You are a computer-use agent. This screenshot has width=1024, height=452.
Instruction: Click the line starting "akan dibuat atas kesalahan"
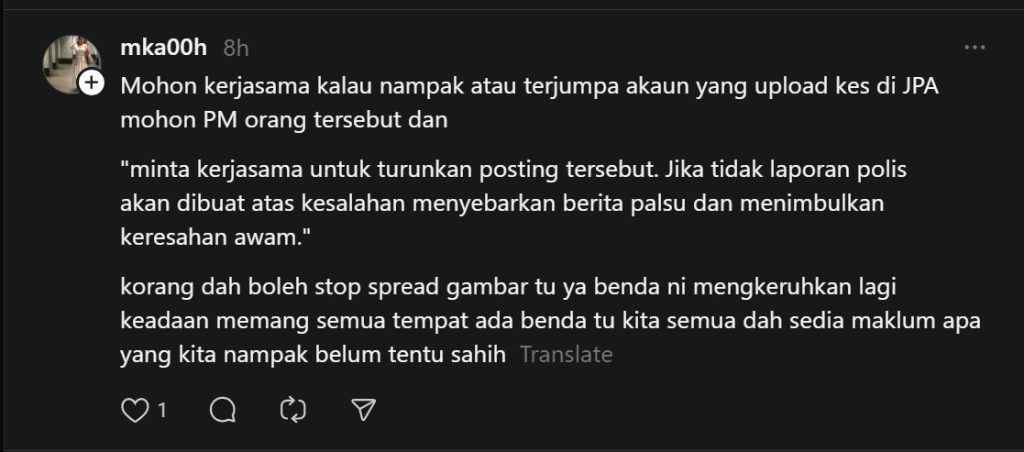502,204
